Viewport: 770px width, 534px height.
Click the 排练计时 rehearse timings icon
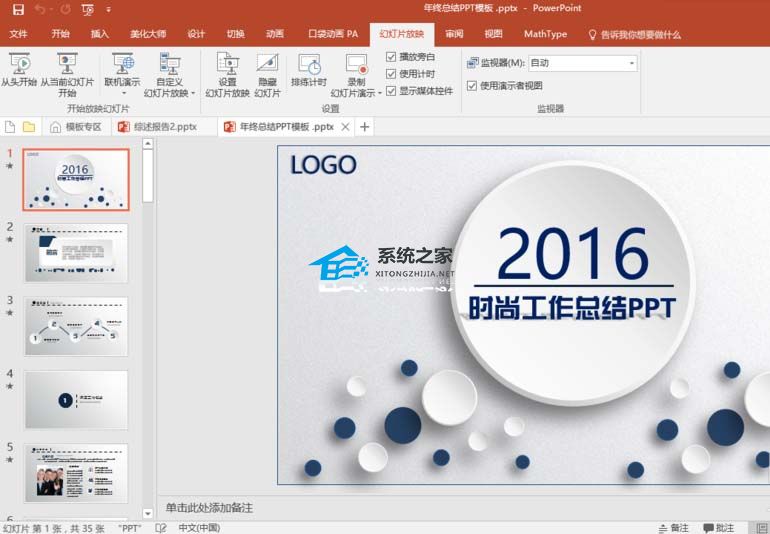click(x=309, y=69)
